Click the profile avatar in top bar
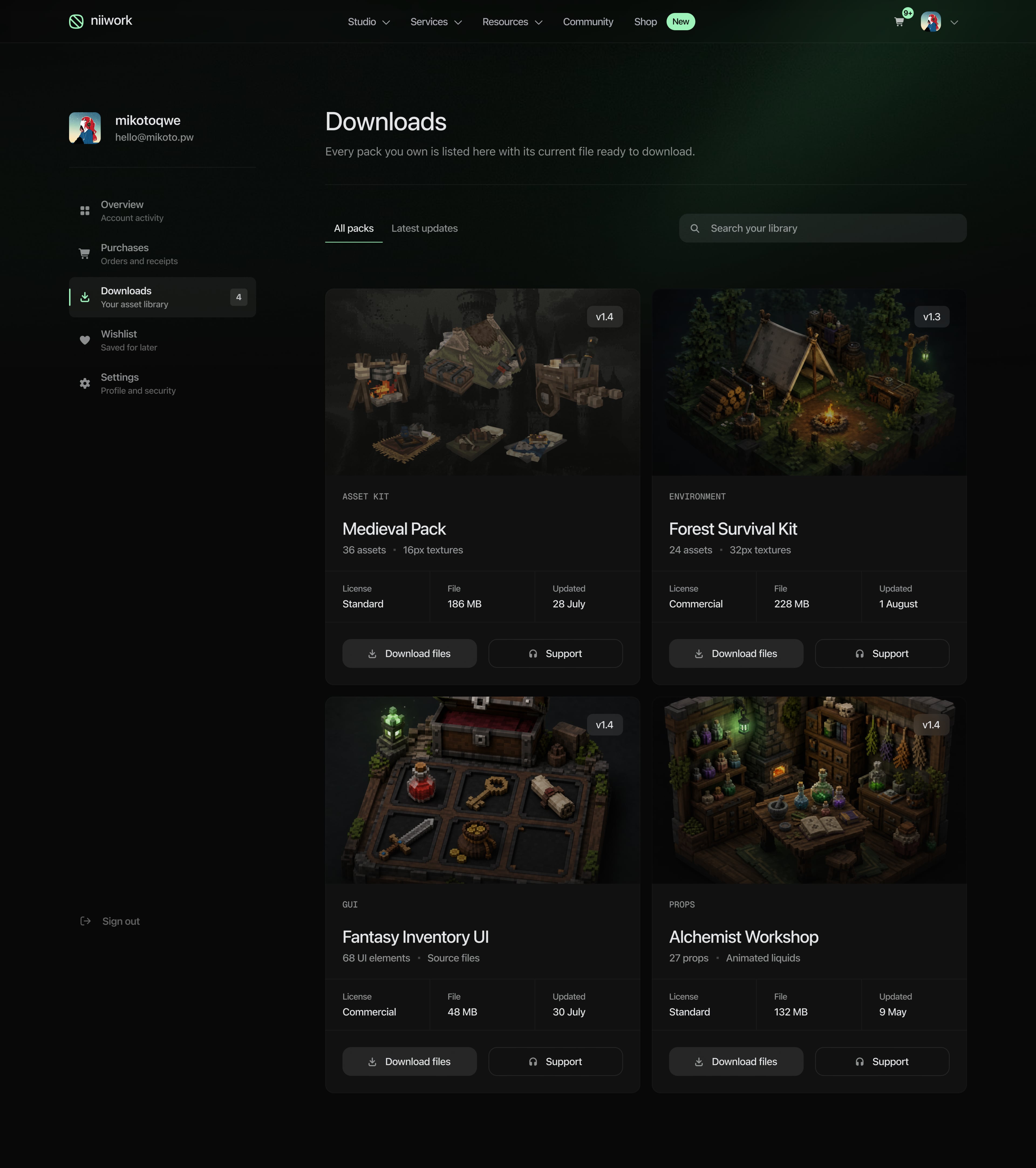1036x1168 pixels. point(930,22)
